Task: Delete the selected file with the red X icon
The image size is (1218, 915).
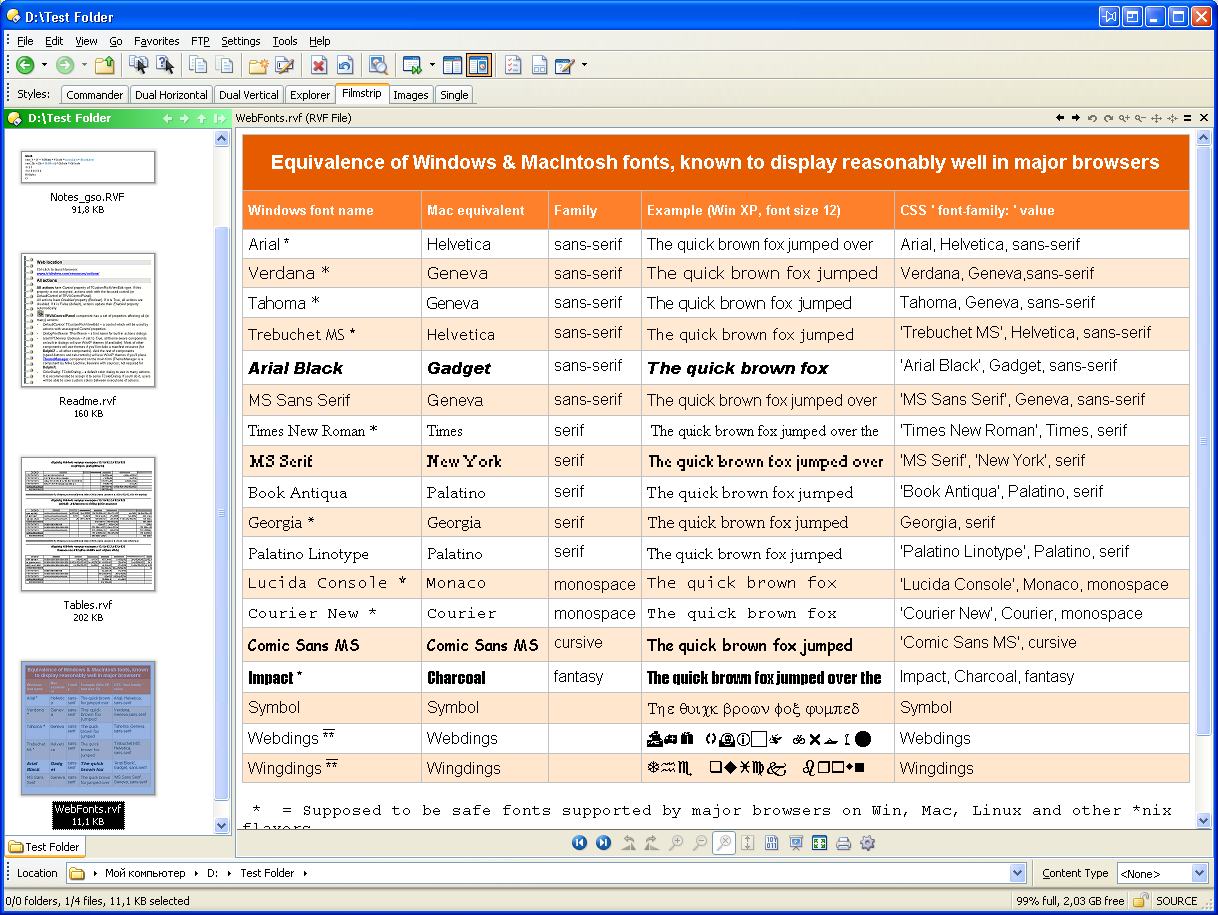Action: click(319, 65)
